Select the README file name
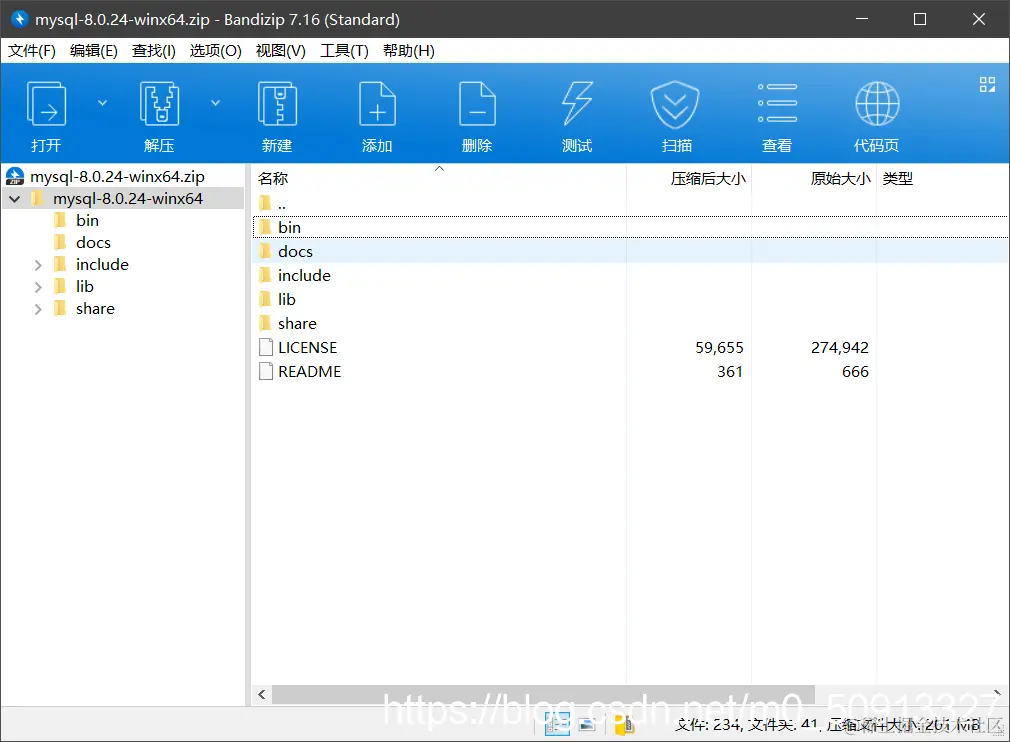 (309, 372)
